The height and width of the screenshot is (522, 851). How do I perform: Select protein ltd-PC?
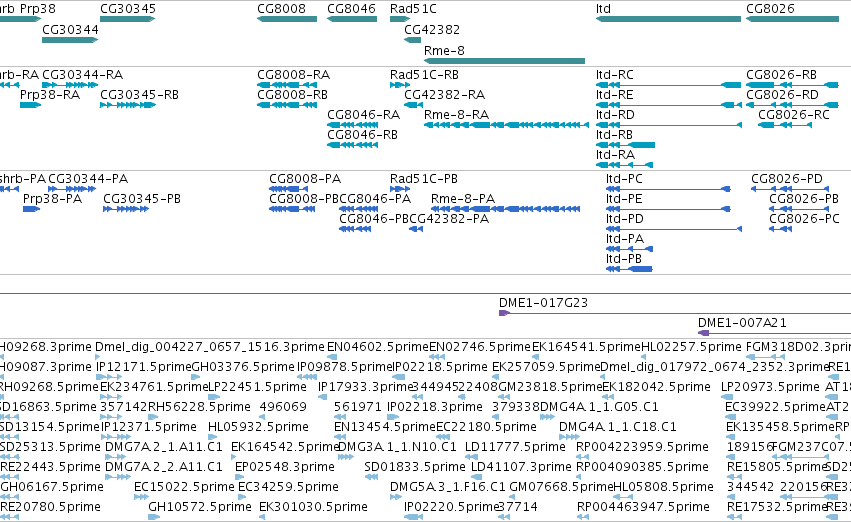point(668,189)
